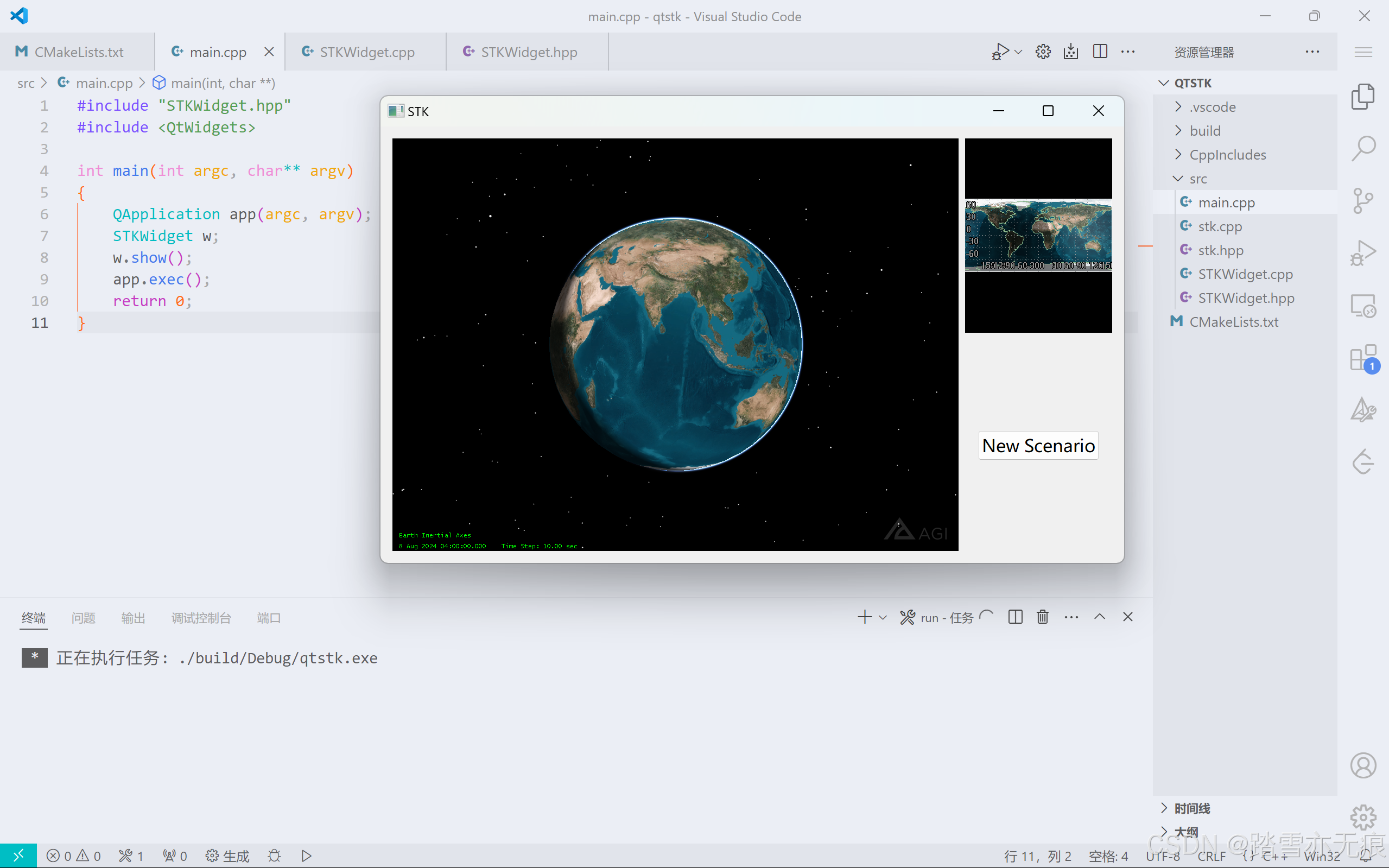Image resolution: width=1389 pixels, height=868 pixels.
Task: Click the indentation 空格: 4 status item
Action: pos(1108,856)
